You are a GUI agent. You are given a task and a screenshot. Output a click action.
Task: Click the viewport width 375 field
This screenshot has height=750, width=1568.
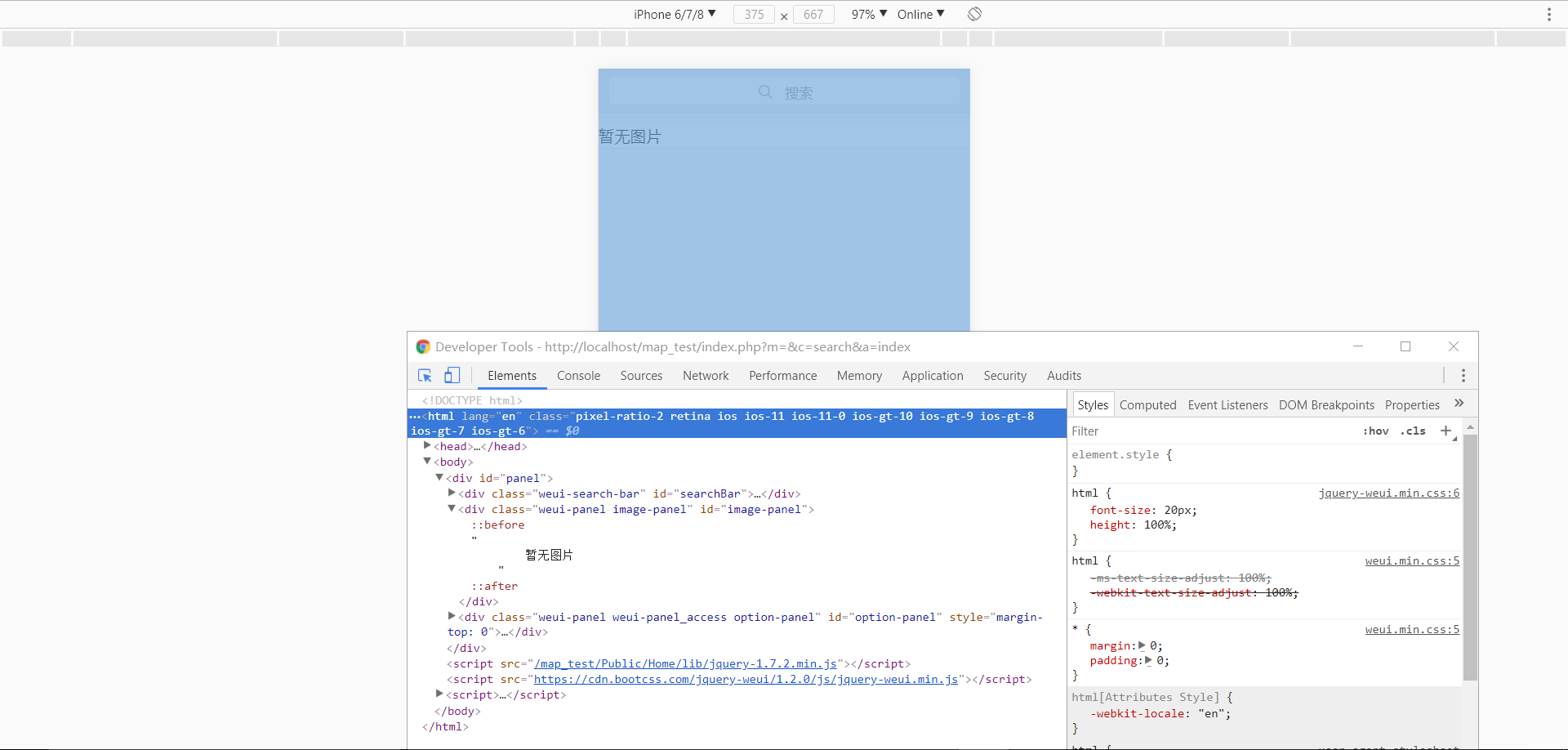point(754,14)
